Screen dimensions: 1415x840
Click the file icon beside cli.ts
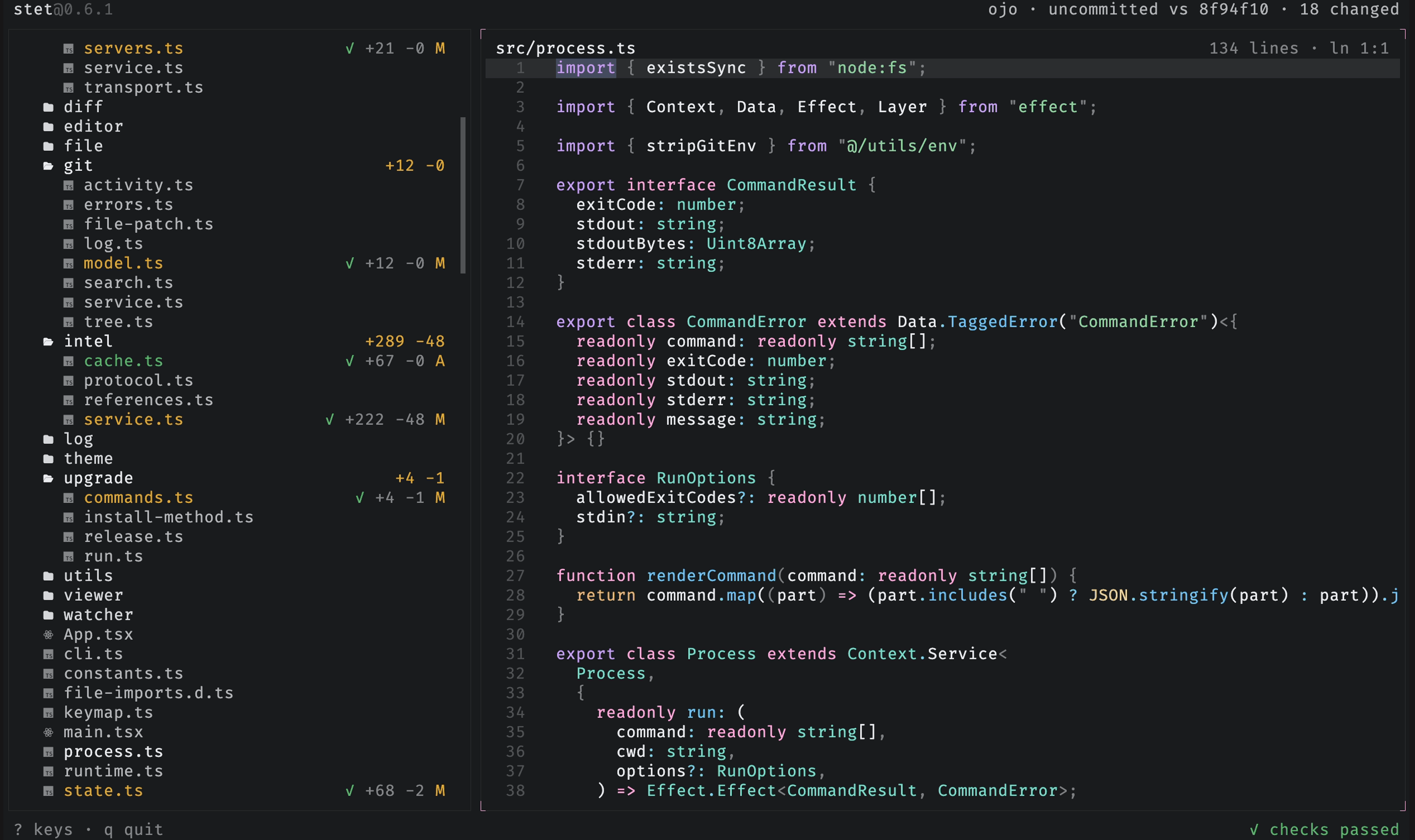pyautogui.click(x=49, y=655)
